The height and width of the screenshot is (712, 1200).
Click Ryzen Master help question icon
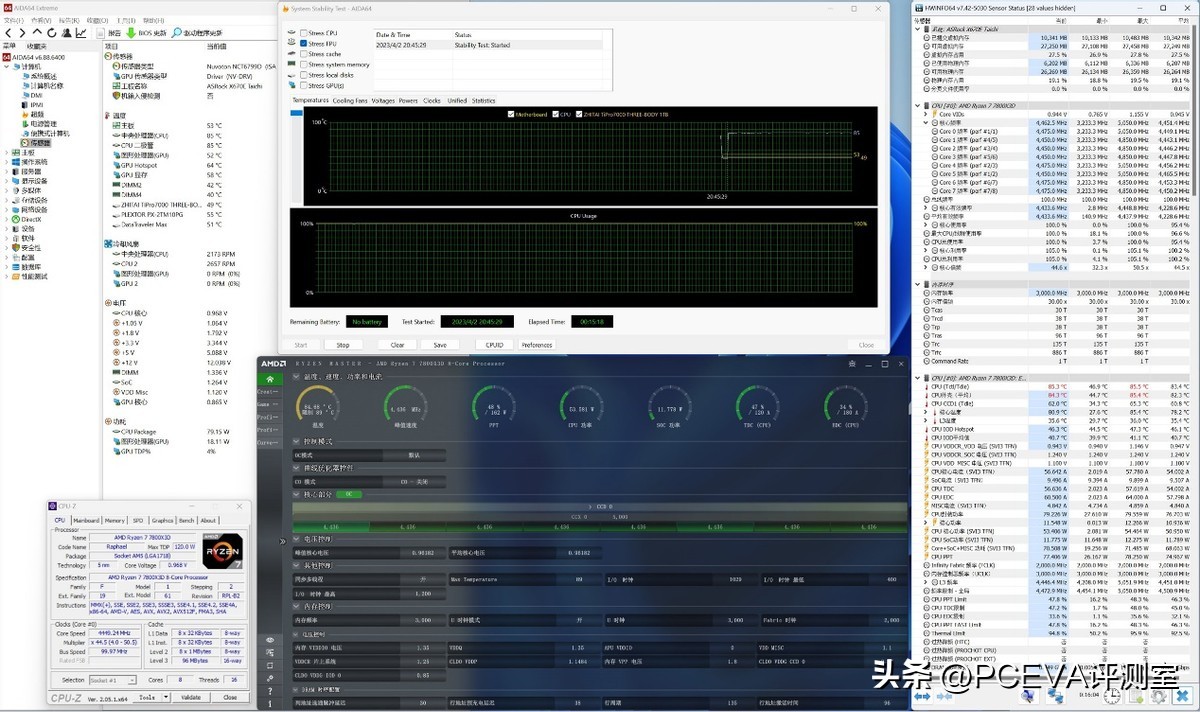pyautogui.click(x=270, y=691)
